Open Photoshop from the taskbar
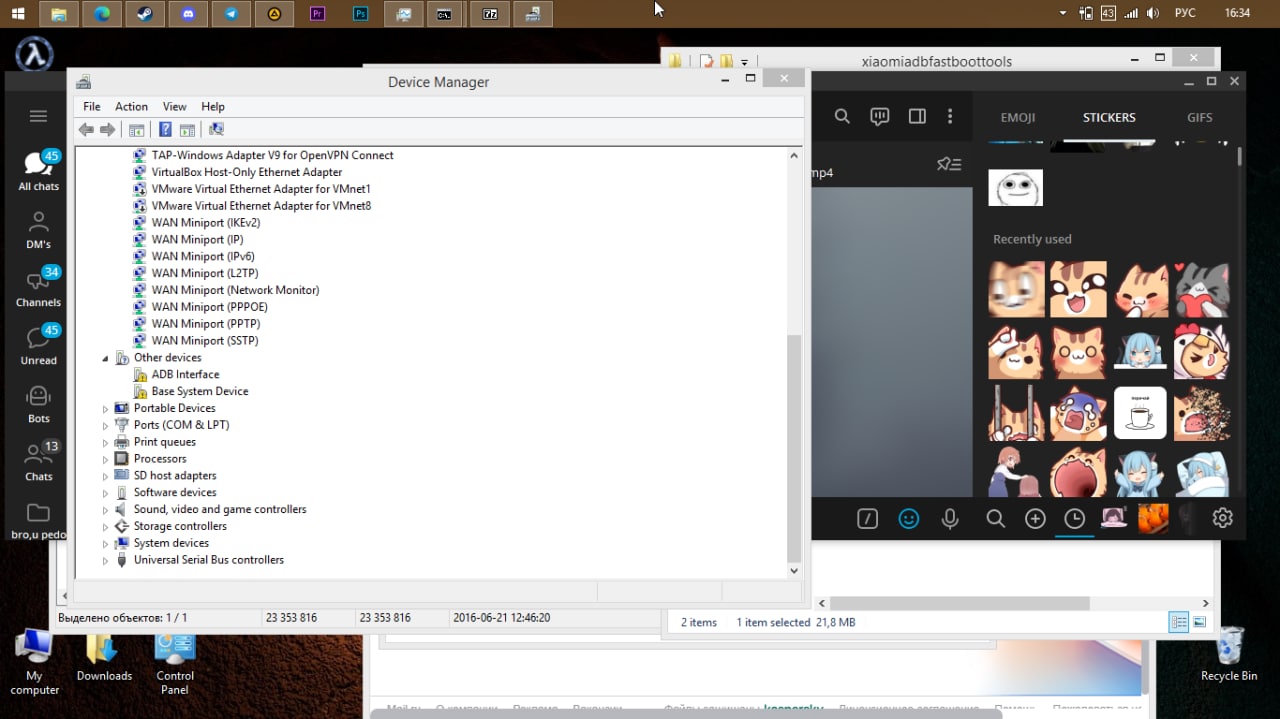This screenshot has height=719, width=1280. tap(360, 14)
